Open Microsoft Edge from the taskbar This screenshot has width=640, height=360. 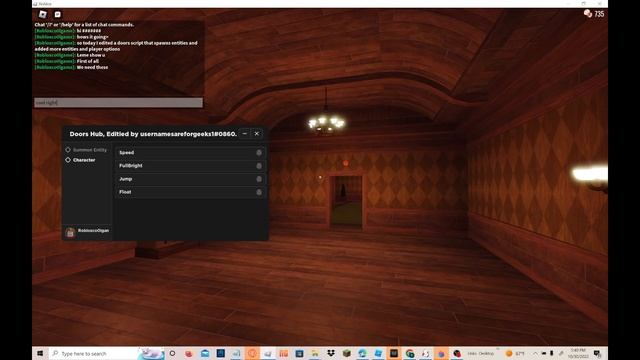click(x=362, y=353)
